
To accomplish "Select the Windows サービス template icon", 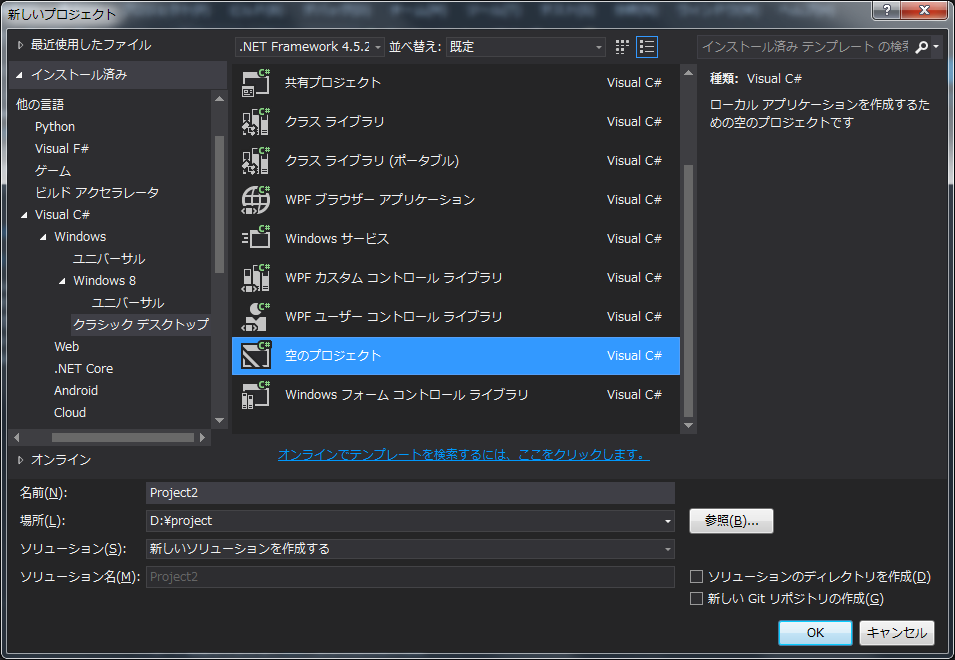I will pos(256,238).
